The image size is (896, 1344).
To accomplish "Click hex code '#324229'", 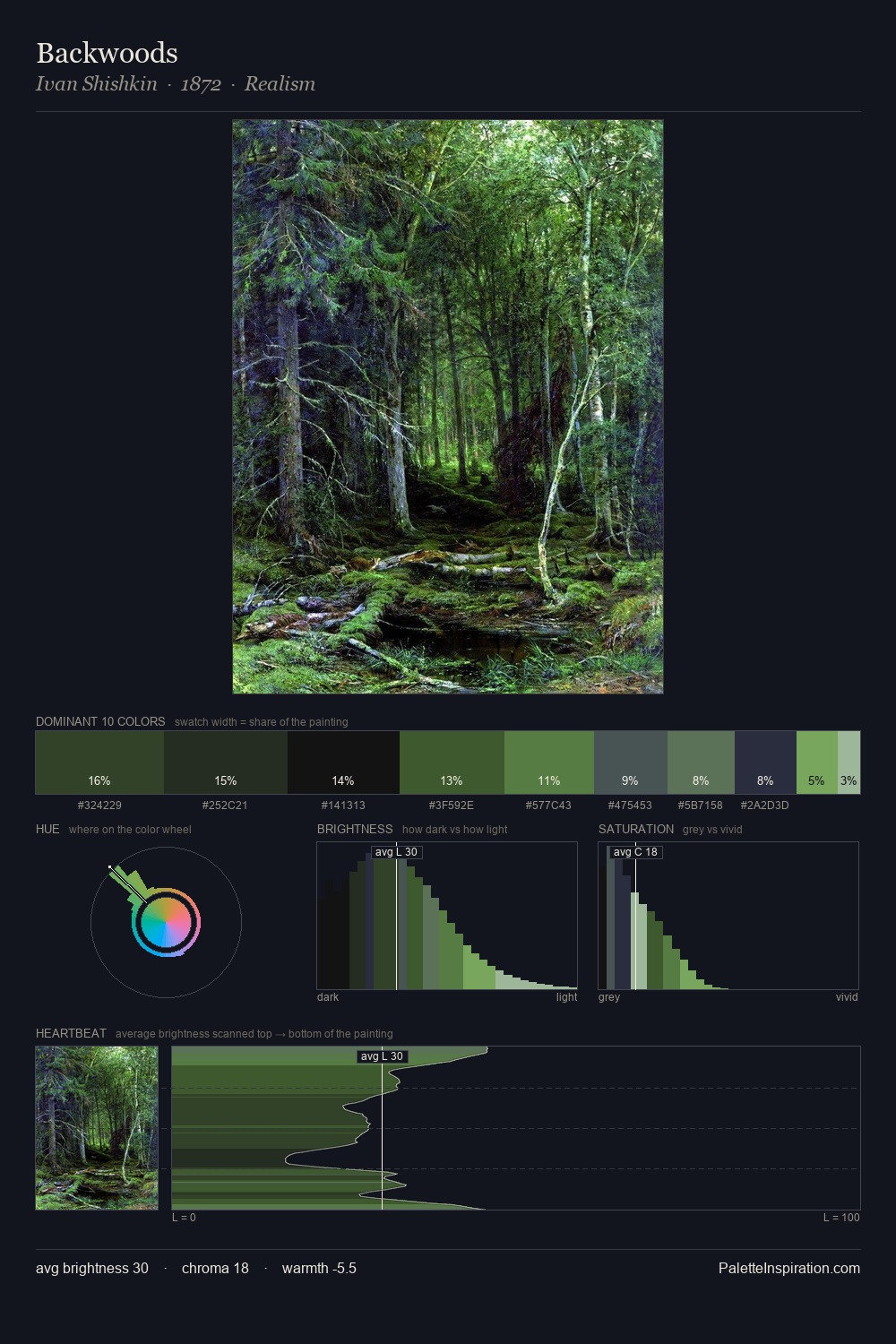I will tap(99, 805).
